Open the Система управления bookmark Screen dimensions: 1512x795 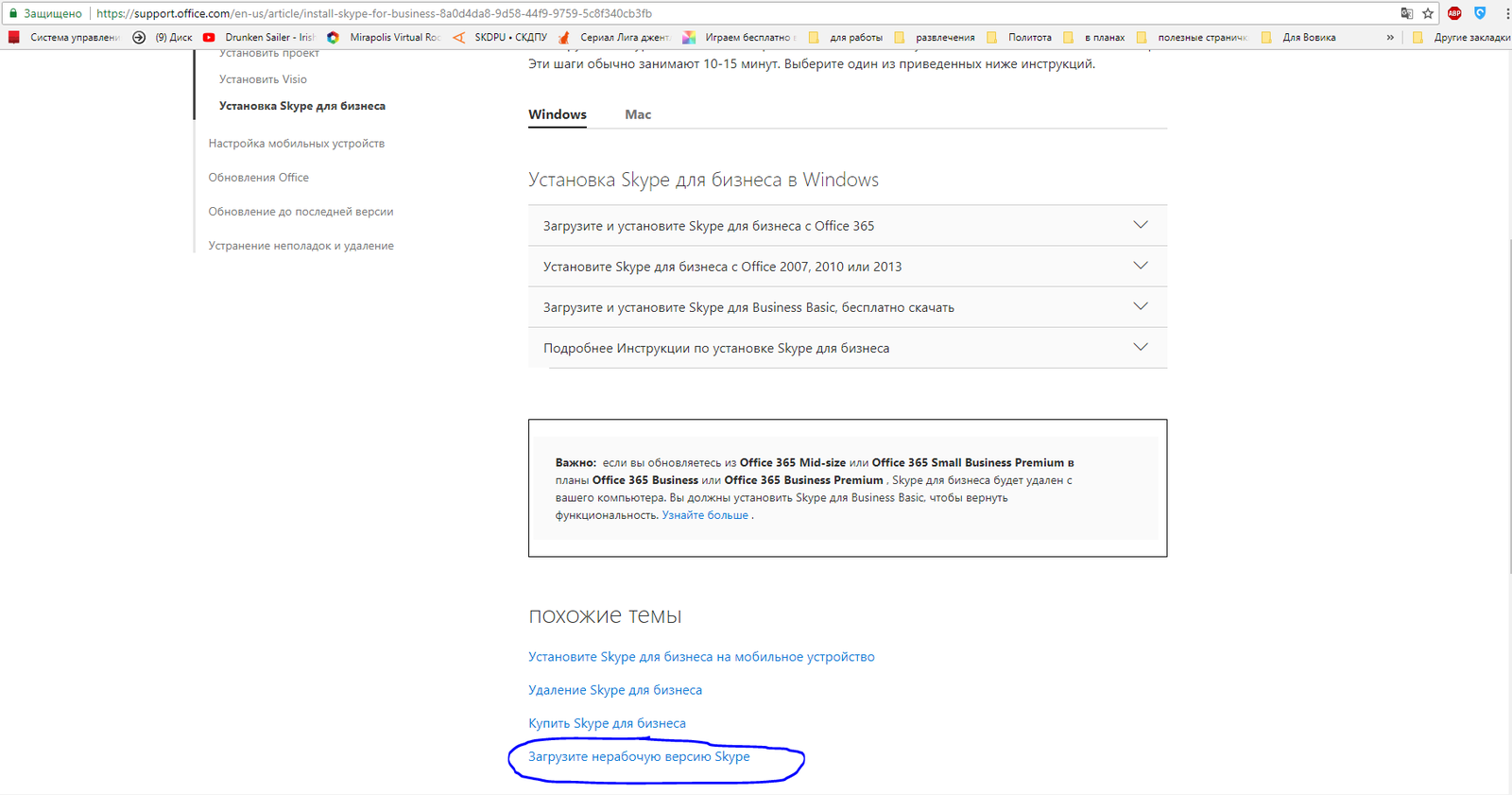tap(64, 38)
